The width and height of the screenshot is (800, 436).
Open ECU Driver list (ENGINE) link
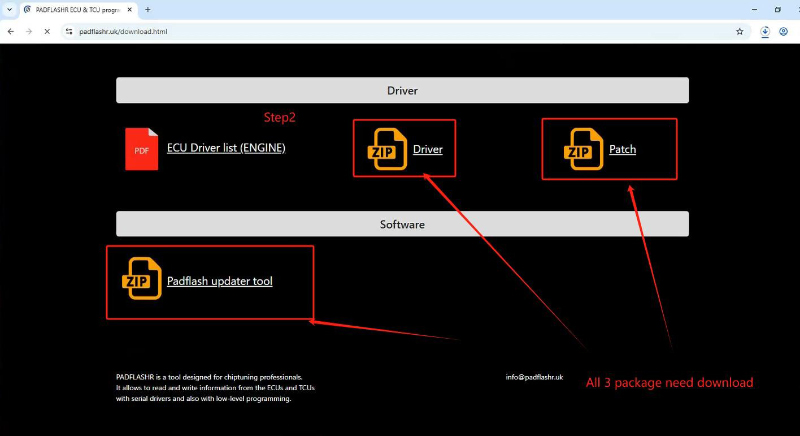tap(226, 148)
